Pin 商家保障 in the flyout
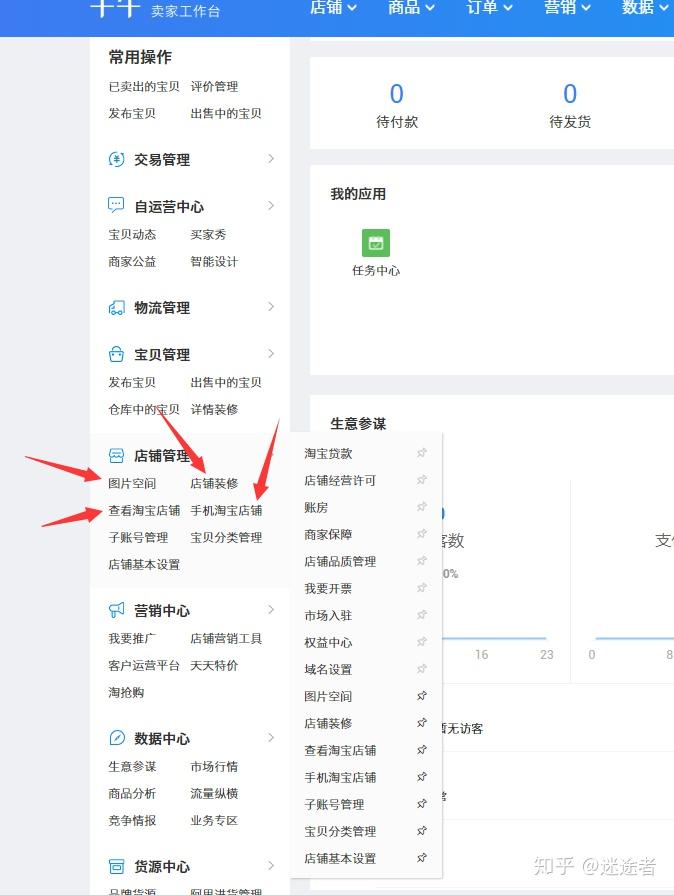Image resolution: width=674 pixels, height=895 pixels. tap(422, 534)
